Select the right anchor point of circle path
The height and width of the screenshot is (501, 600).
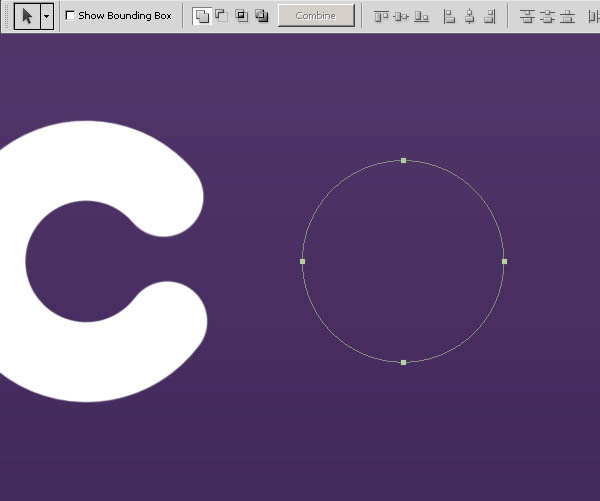click(x=504, y=261)
